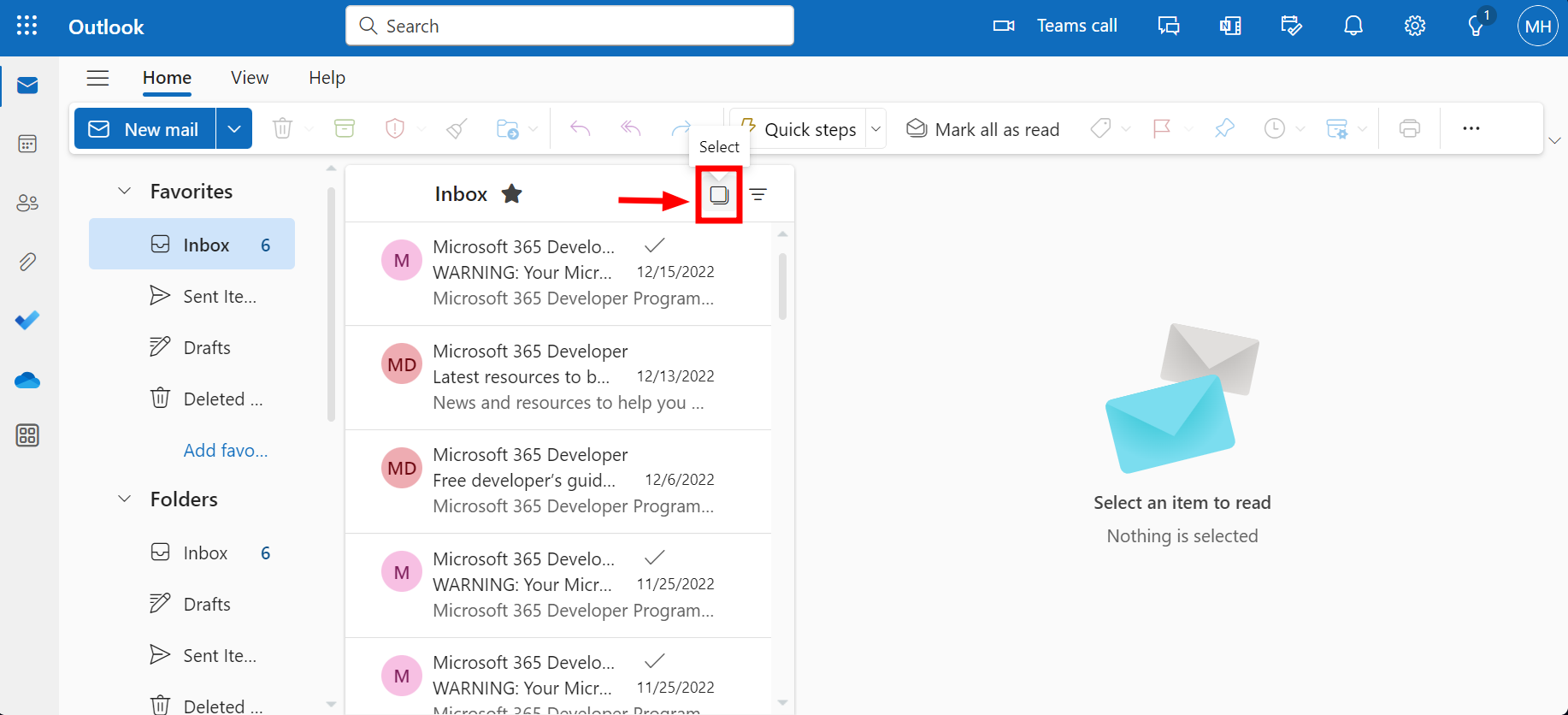Open the Move to dropdown arrow
The image size is (1568, 715).
(x=533, y=129)
